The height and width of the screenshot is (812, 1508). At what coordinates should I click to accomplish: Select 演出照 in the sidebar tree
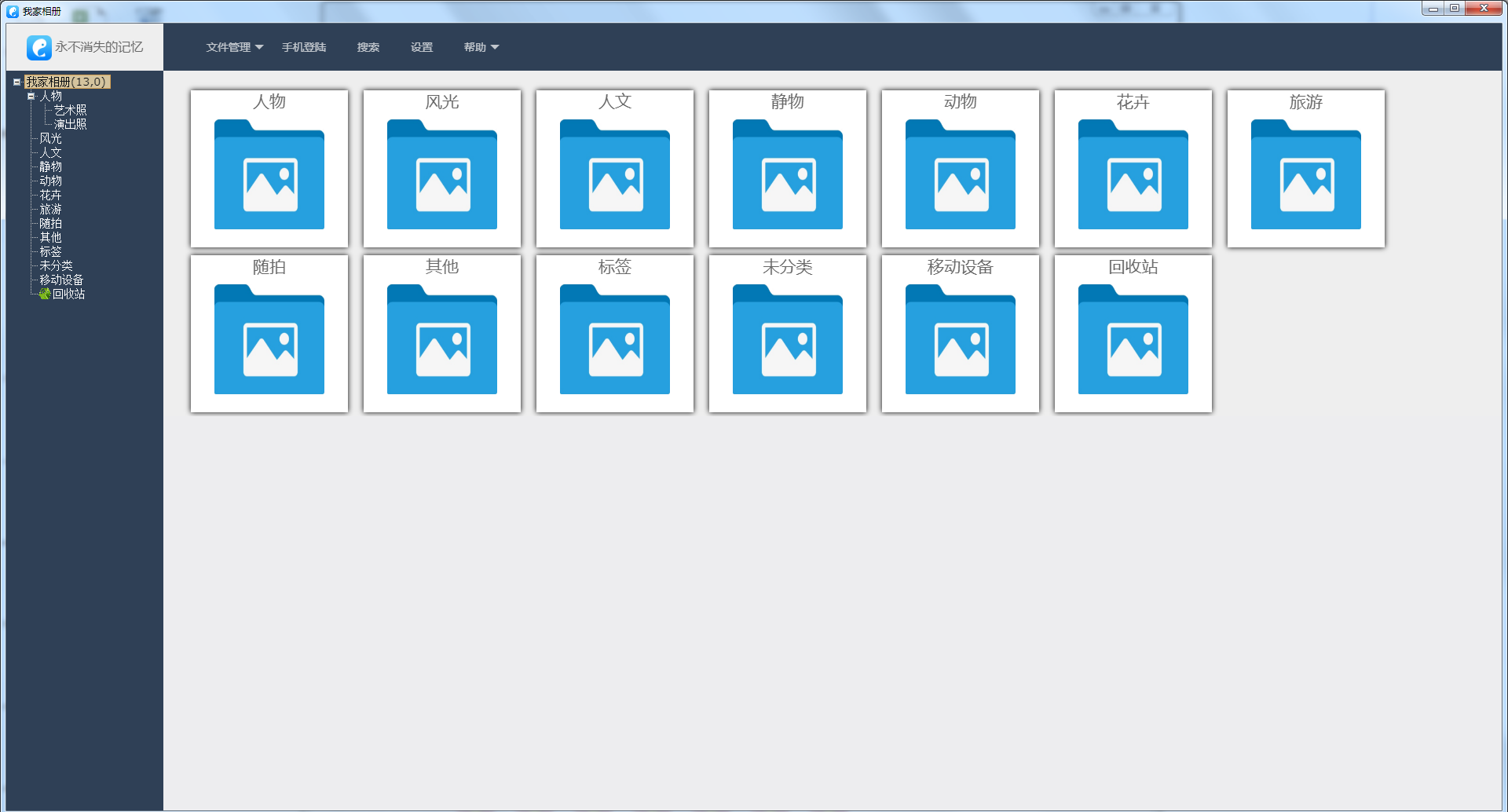click(x=71, y=124)
